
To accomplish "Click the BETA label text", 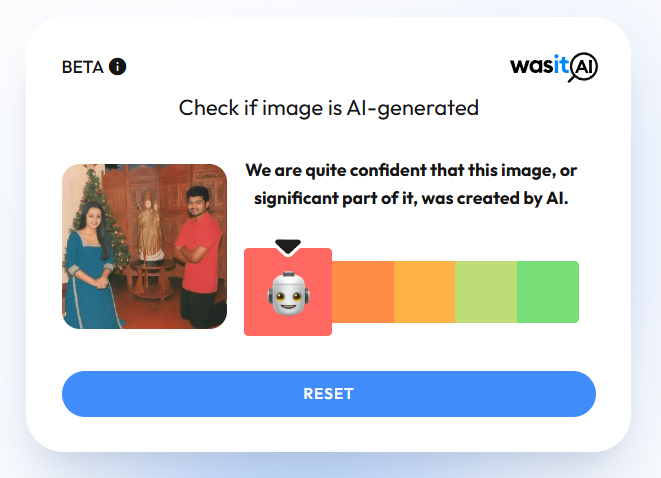I will 83,67.
